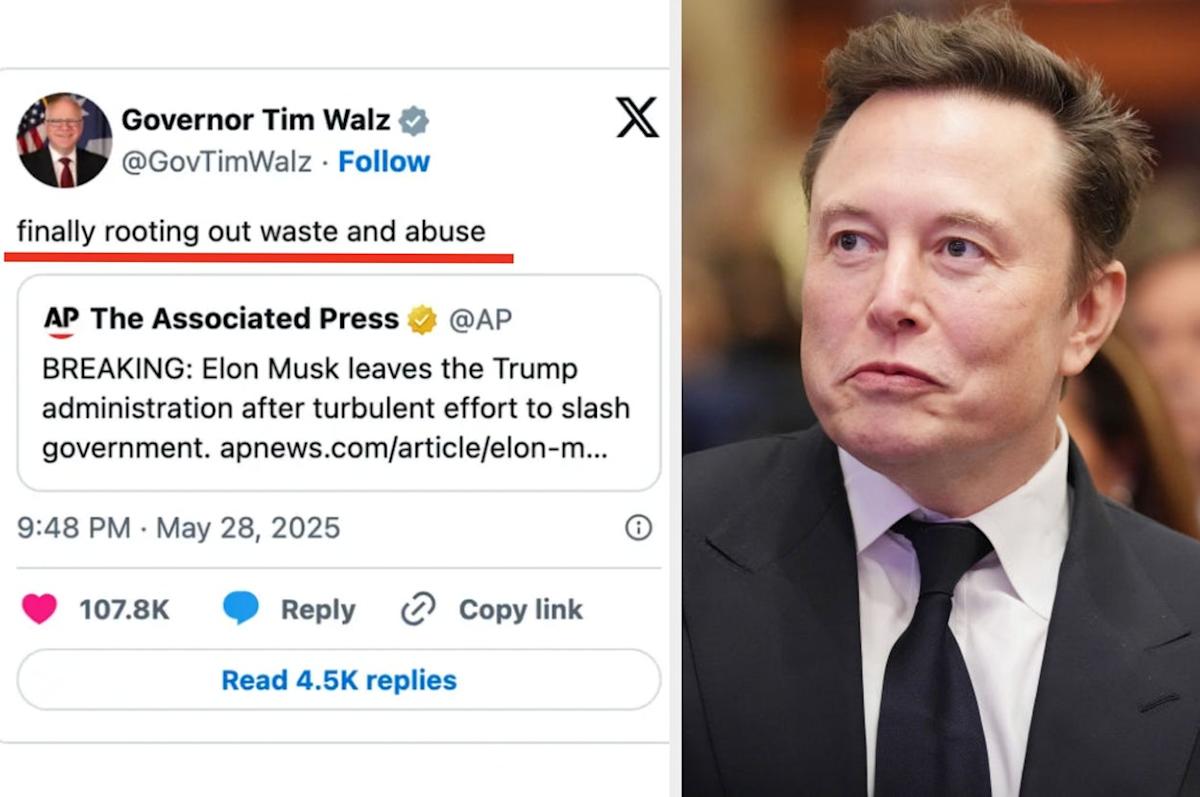
Task: Open Governor Tim Walz's profile avatar
Action: pyautogui.click(x=64, y=141)
